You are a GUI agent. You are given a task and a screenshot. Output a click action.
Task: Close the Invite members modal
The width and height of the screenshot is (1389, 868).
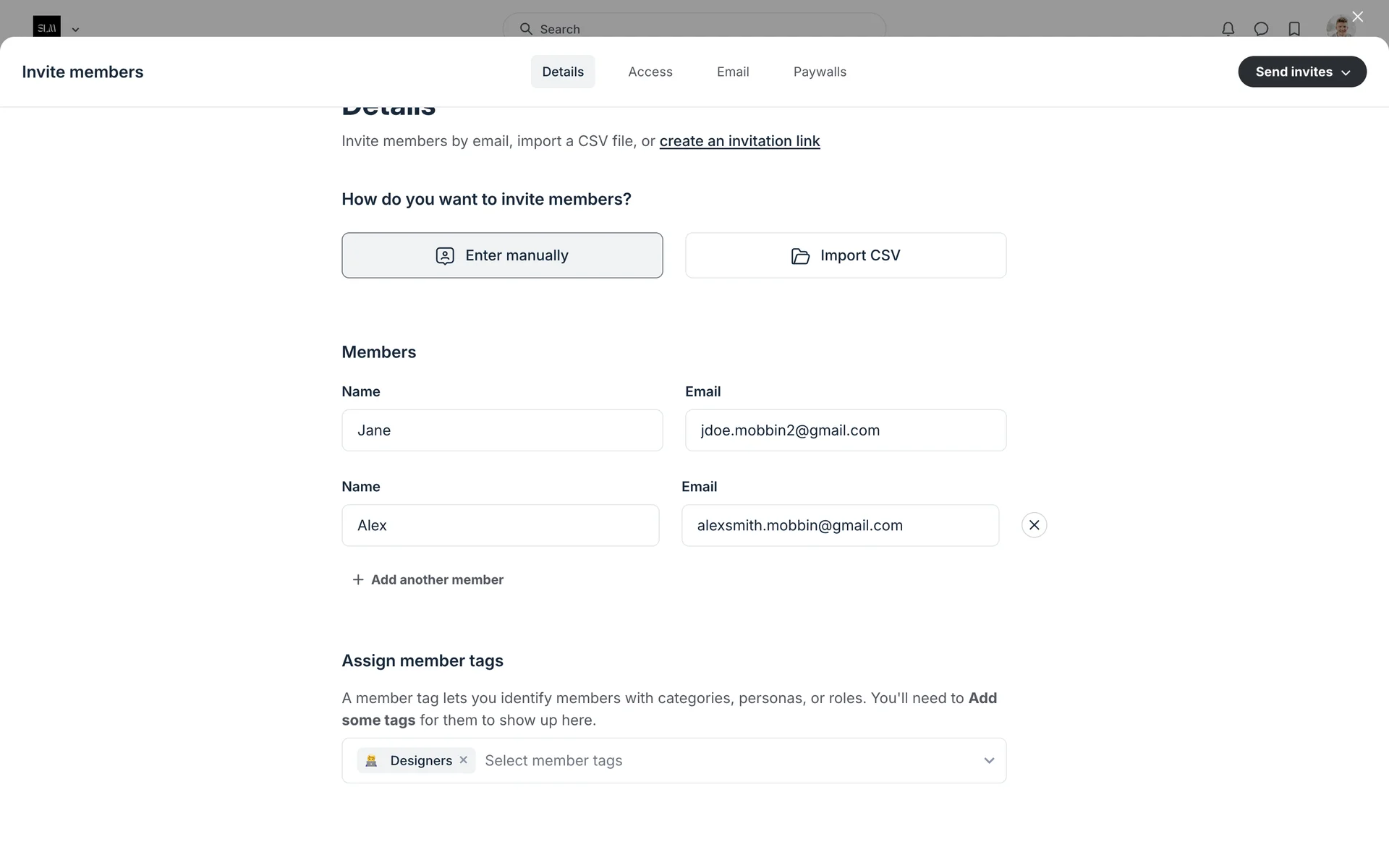1357,17
